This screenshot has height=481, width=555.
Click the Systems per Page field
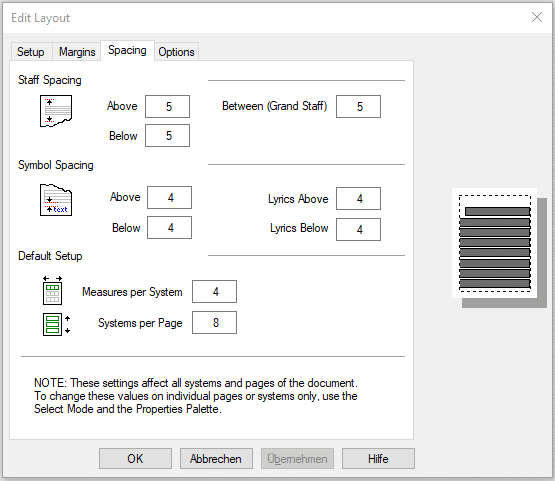[214, 322]
